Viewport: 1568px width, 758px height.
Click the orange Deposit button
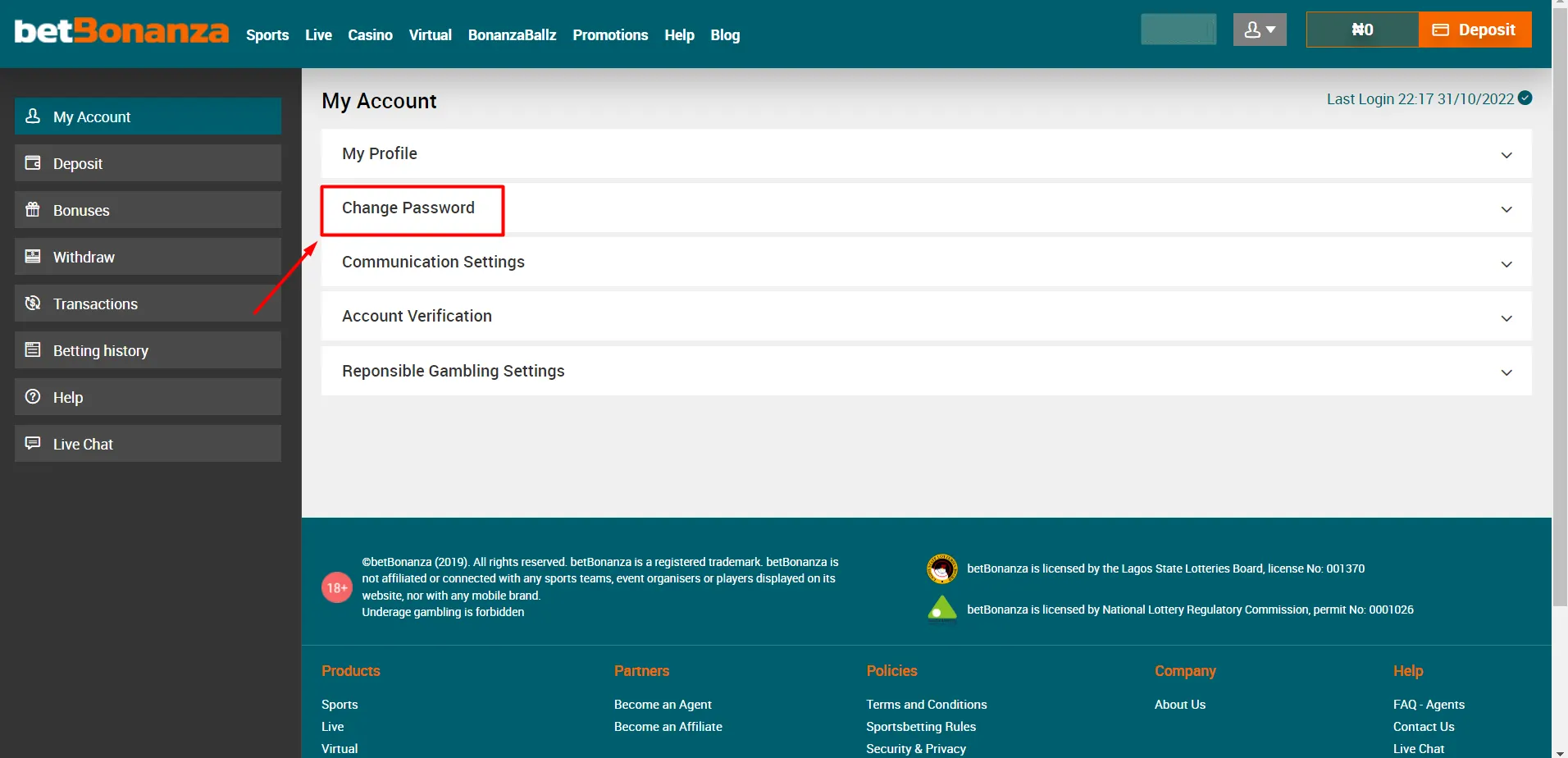click(1474, 29)
